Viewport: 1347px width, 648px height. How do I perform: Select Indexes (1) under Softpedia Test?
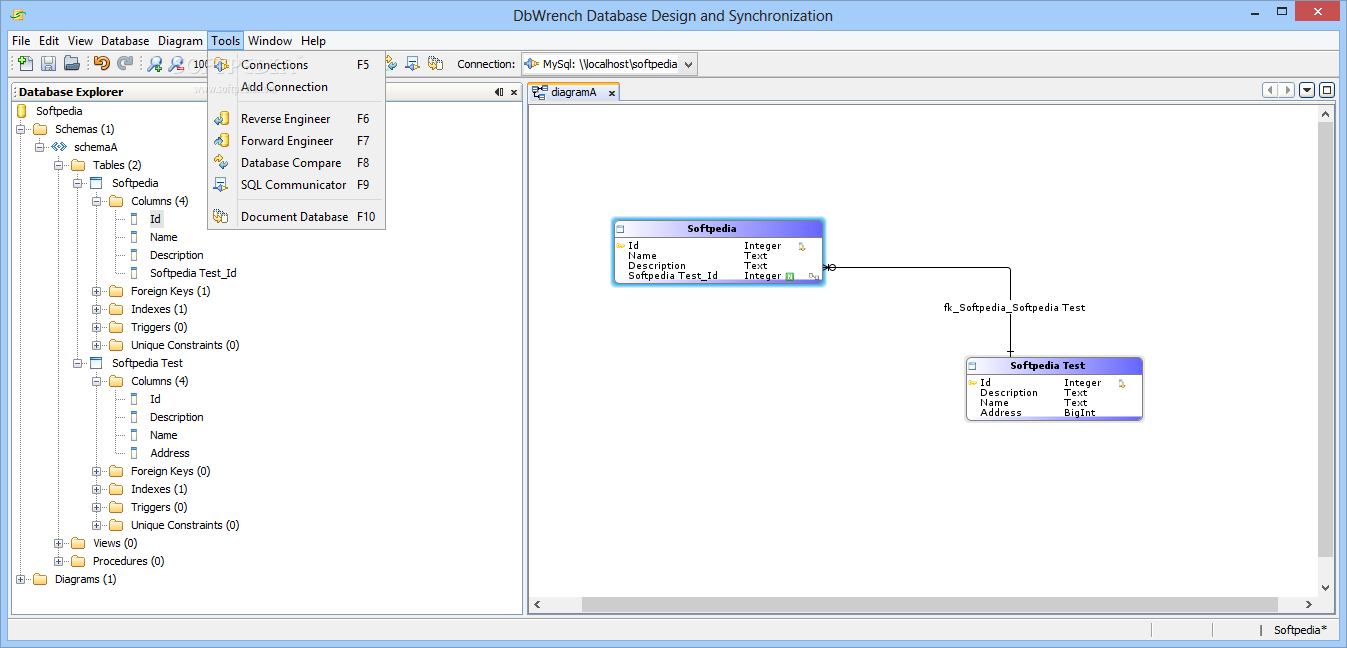159,489
